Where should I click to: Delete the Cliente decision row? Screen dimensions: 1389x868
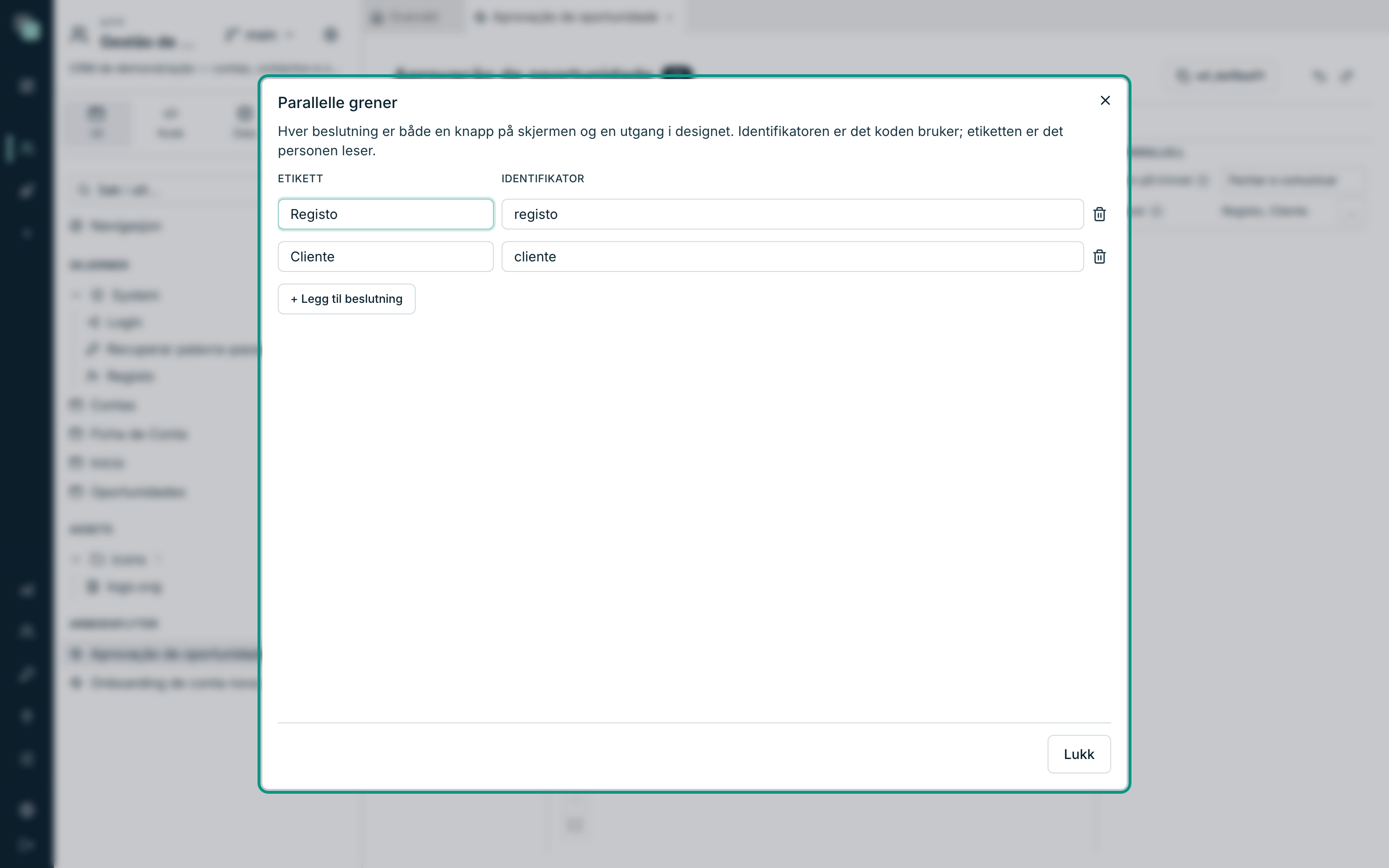1099,257
